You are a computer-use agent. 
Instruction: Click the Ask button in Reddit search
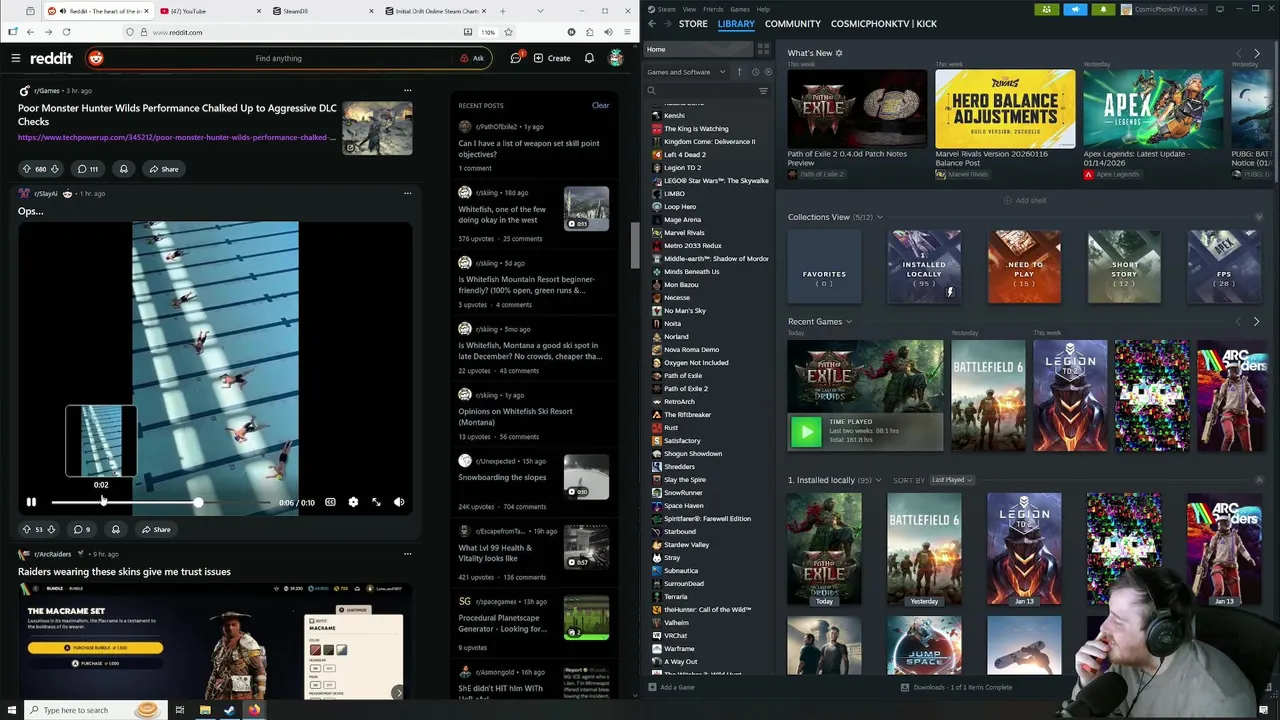click(472, 58)
